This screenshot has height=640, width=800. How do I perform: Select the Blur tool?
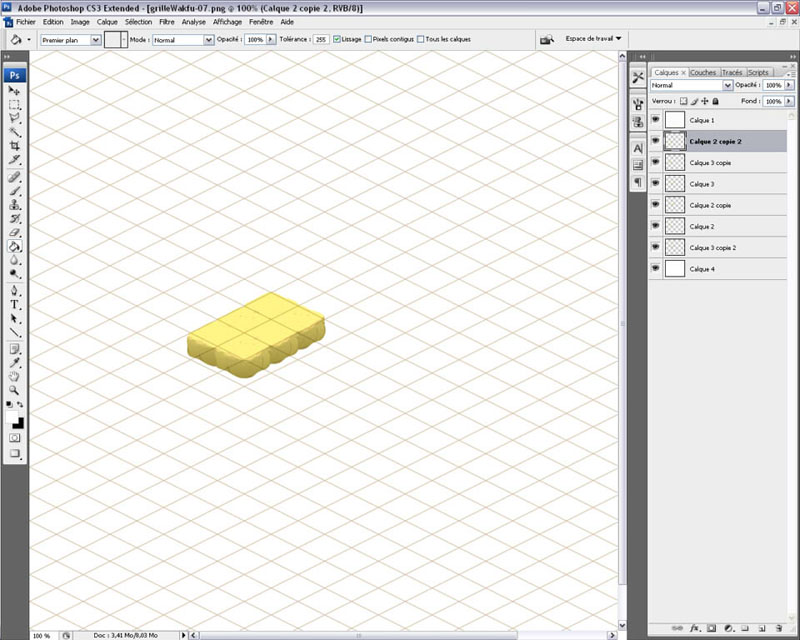(14, 260)
